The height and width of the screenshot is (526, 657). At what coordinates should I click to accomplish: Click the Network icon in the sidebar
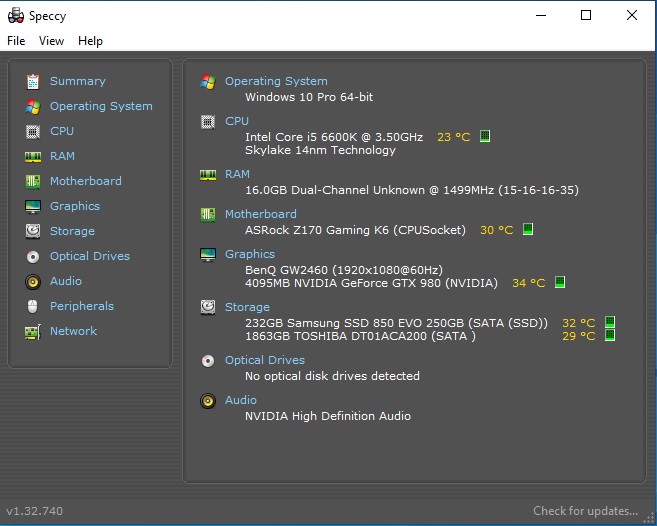tap(33, 331)
